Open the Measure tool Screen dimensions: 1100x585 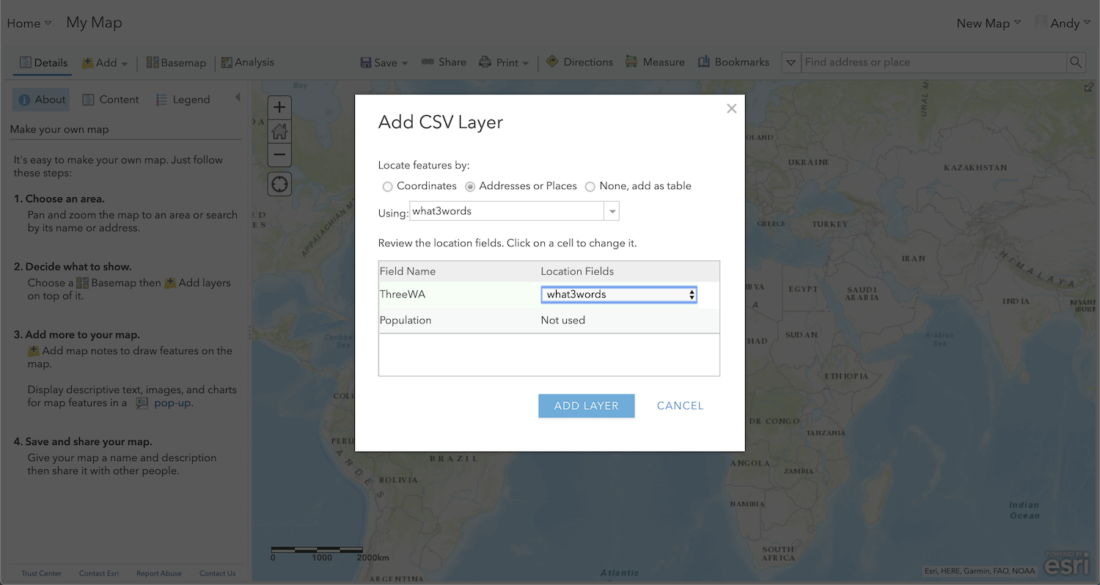(x=655, y=62)
